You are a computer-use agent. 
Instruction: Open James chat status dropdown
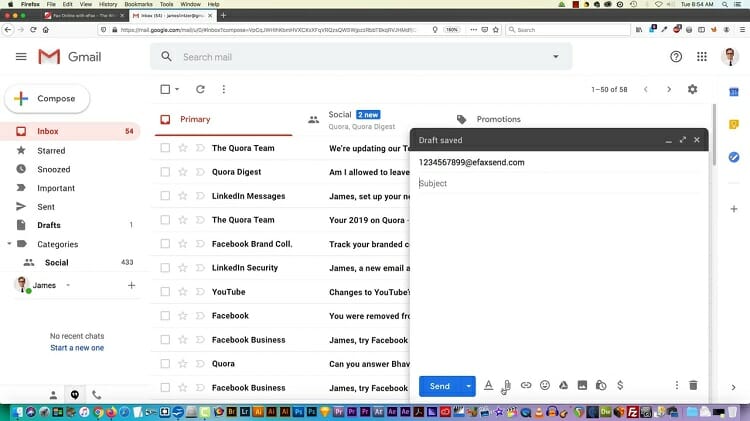[x=68, y=285]
